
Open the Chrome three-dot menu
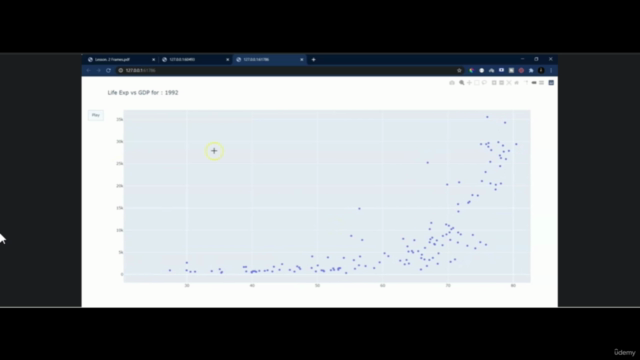click(x=551, y=71)
